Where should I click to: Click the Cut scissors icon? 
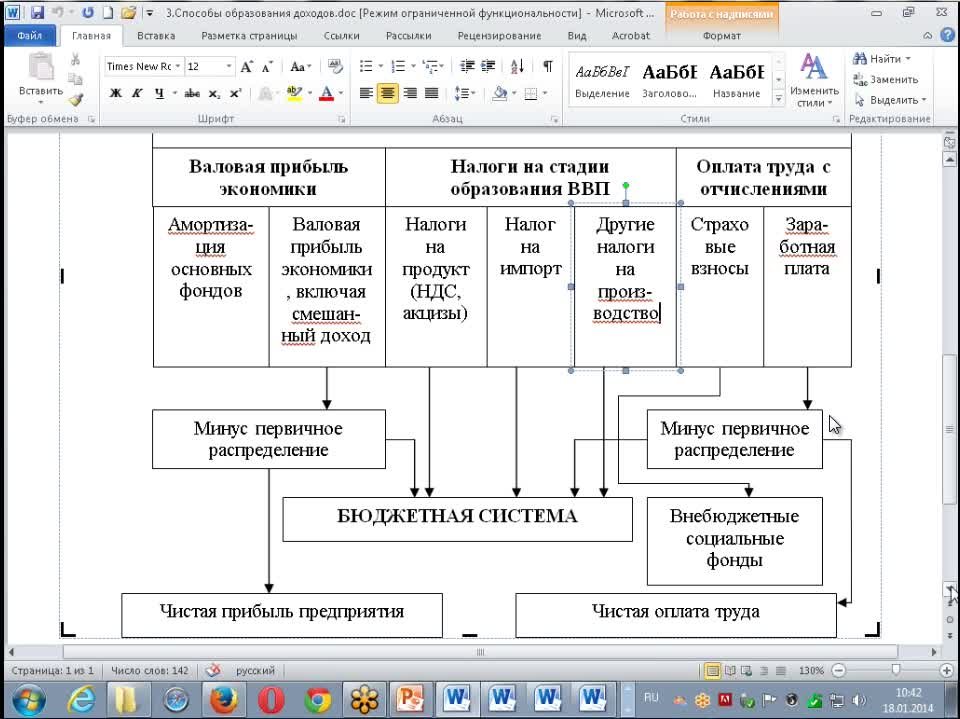pos(76,59)
